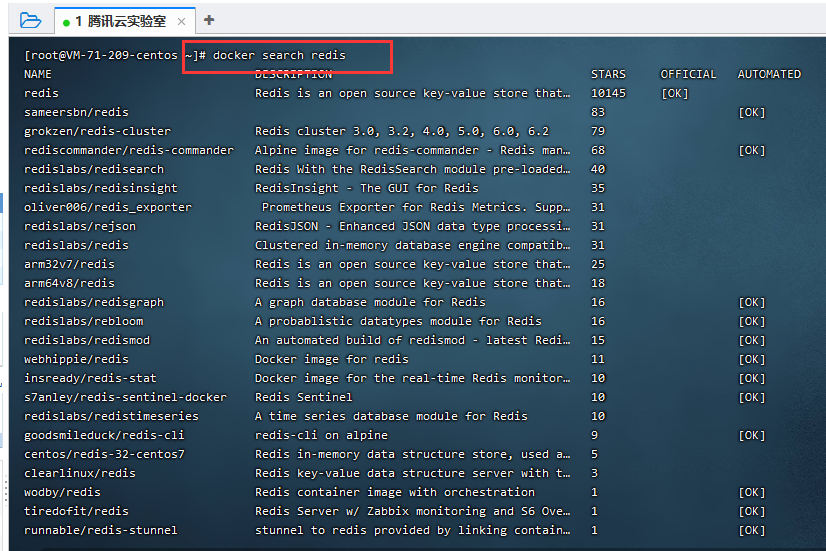
Task: Select redislabs/redismod image name
Action: pyautogui.click(x=87, y=340)
